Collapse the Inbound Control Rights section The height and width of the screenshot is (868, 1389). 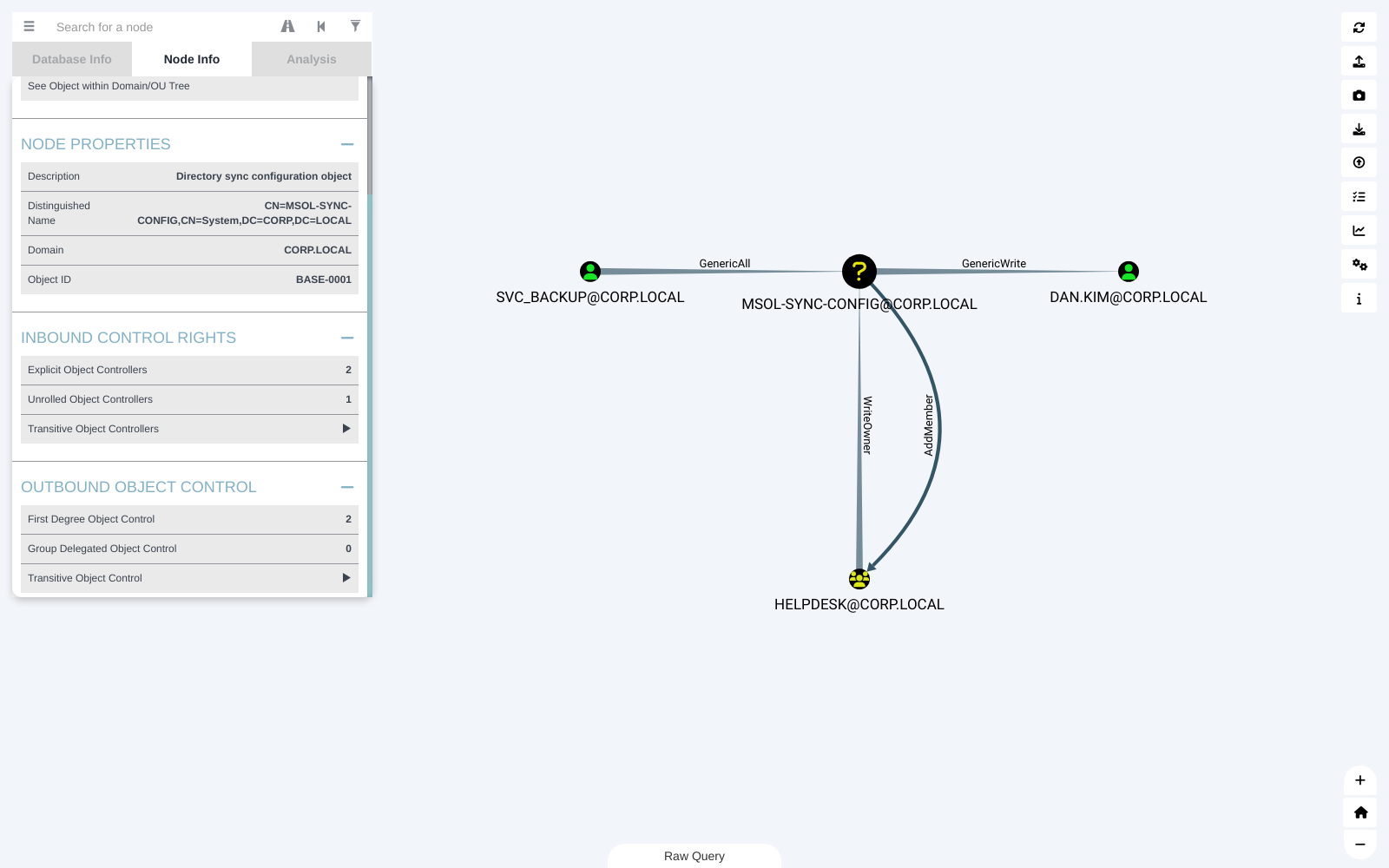tap(347, 338)
